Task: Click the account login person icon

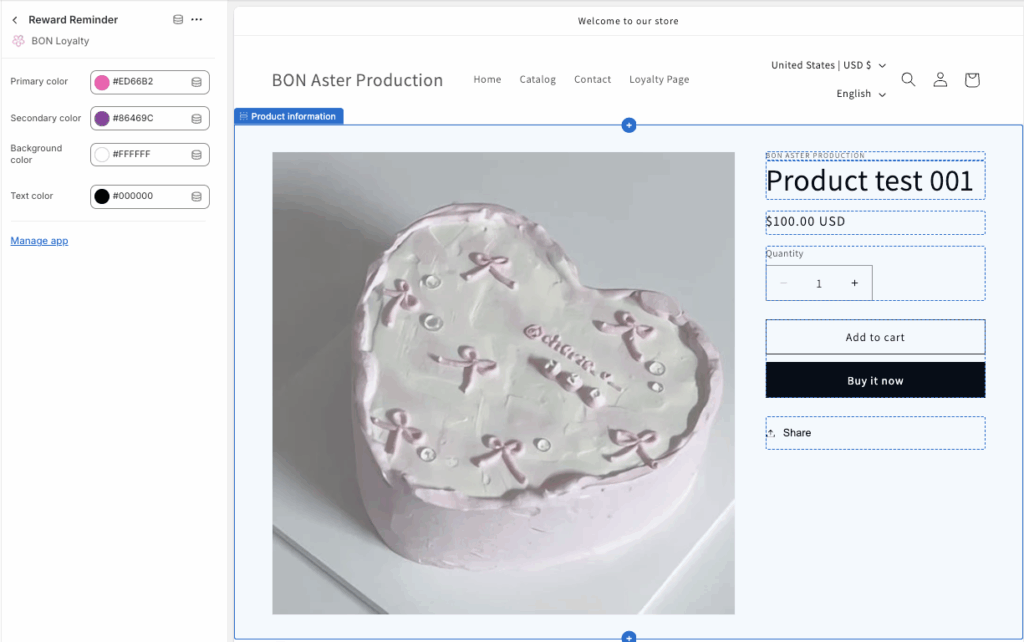Action: pos(940,80)
